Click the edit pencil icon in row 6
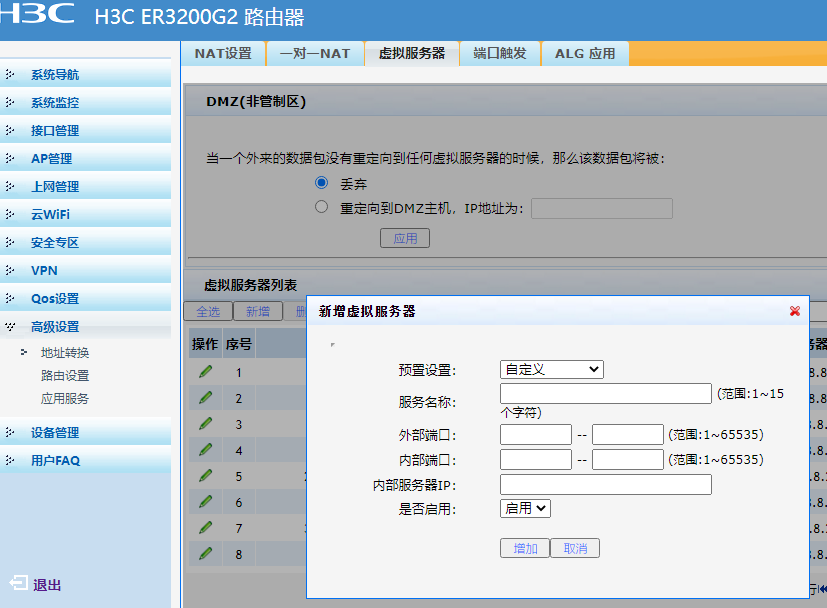This screenshot has height=608, width=827. pyautogui.click(x=206, y=501)
